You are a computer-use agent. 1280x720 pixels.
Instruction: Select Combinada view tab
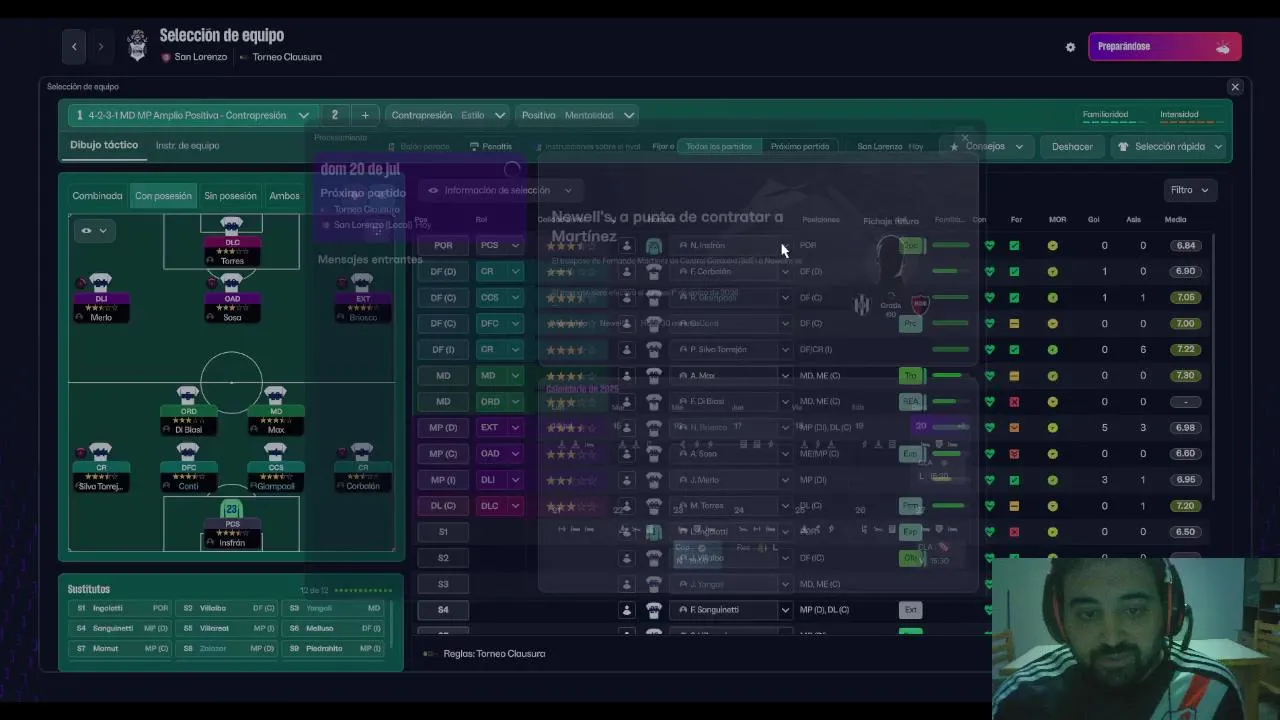[97, 196]
